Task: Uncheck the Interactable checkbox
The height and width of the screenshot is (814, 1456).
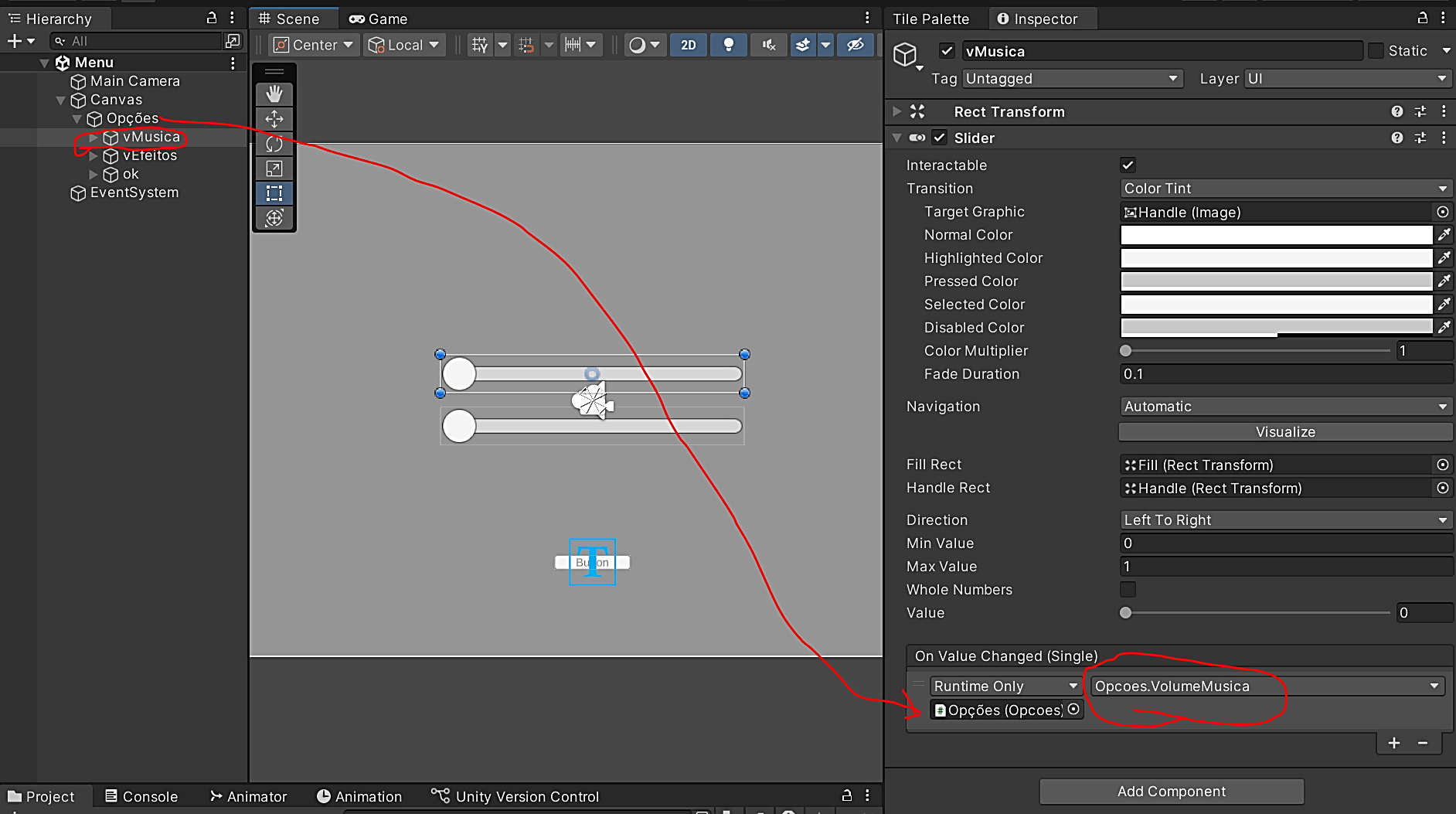Action: click(1128, 165)
